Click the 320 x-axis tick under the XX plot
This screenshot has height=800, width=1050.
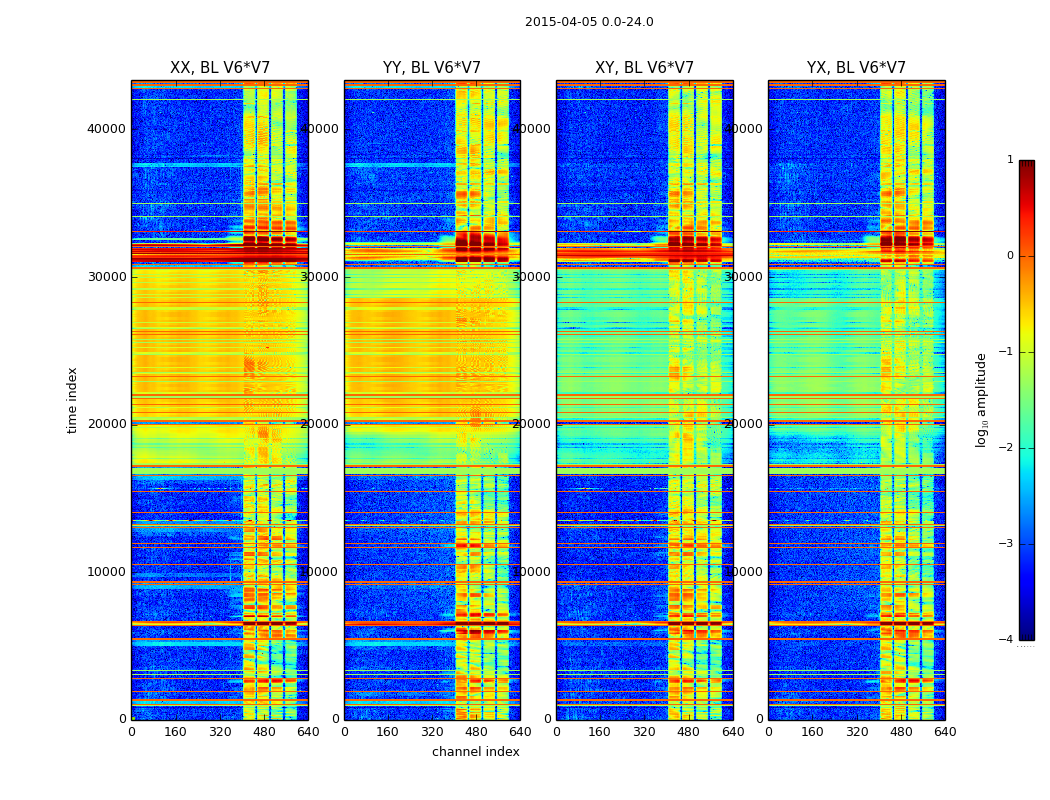pos(220,732)
